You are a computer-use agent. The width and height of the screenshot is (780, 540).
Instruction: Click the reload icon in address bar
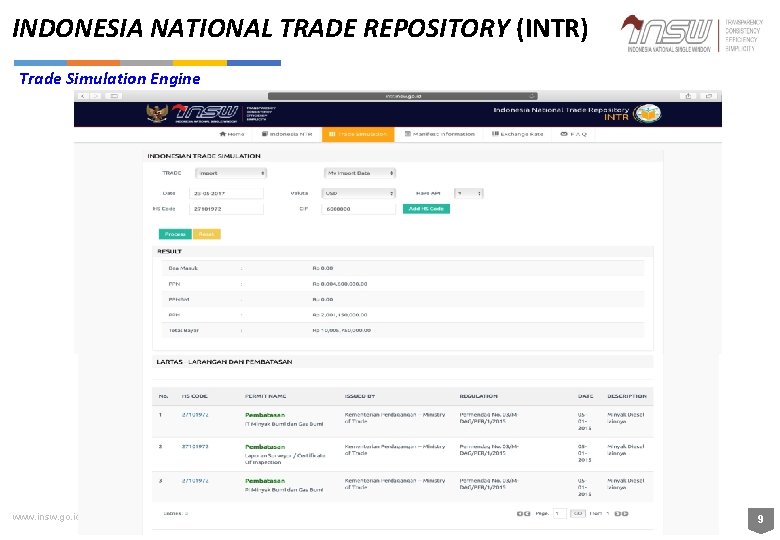point(532,96)
